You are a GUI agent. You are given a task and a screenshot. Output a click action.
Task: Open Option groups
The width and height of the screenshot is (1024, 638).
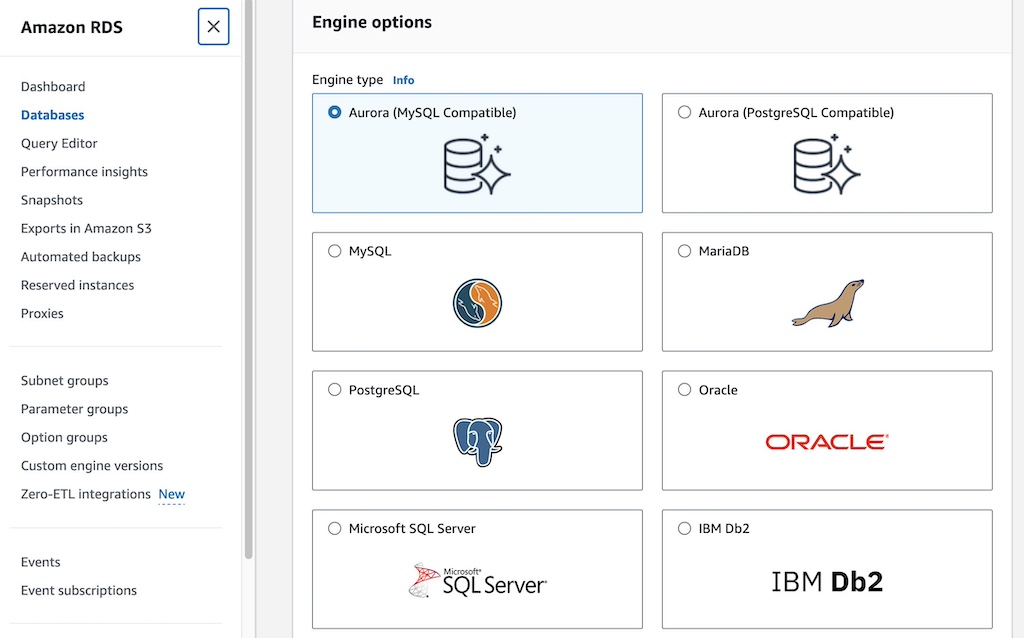point(64,438)
